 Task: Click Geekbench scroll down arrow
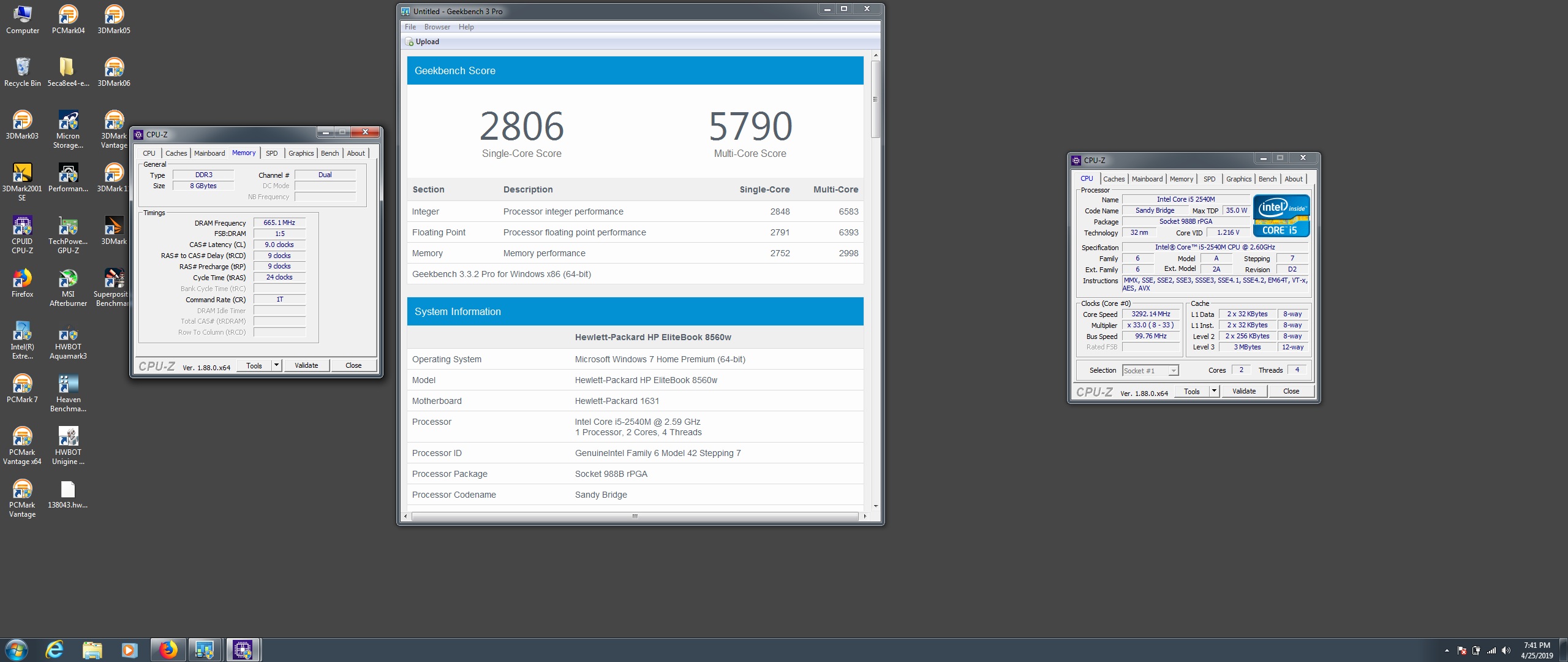[x=876, y=506]
